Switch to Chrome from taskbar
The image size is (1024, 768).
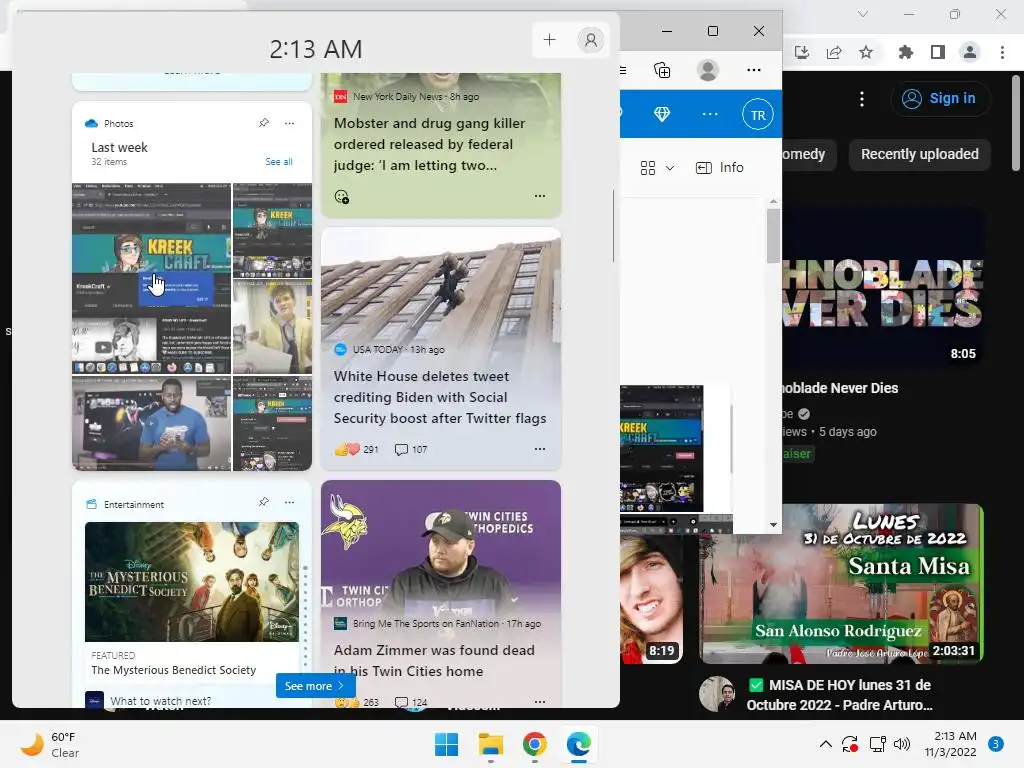534,744
